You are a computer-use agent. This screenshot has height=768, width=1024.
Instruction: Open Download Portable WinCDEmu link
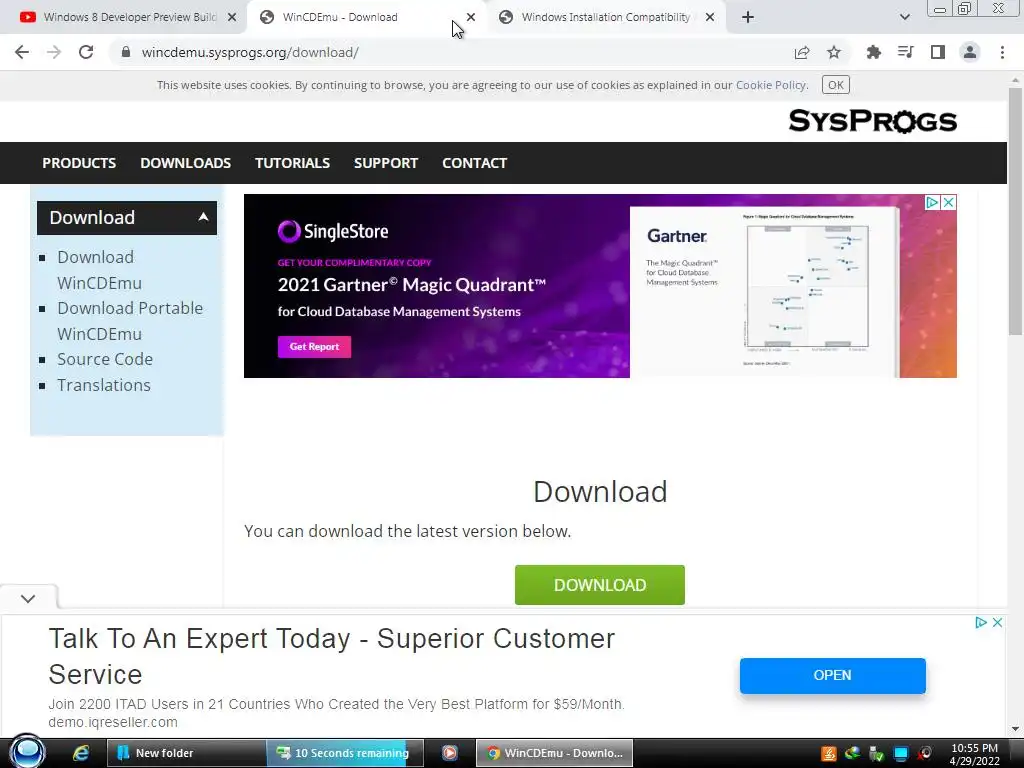pyautogui.click(x=130, y=321)
